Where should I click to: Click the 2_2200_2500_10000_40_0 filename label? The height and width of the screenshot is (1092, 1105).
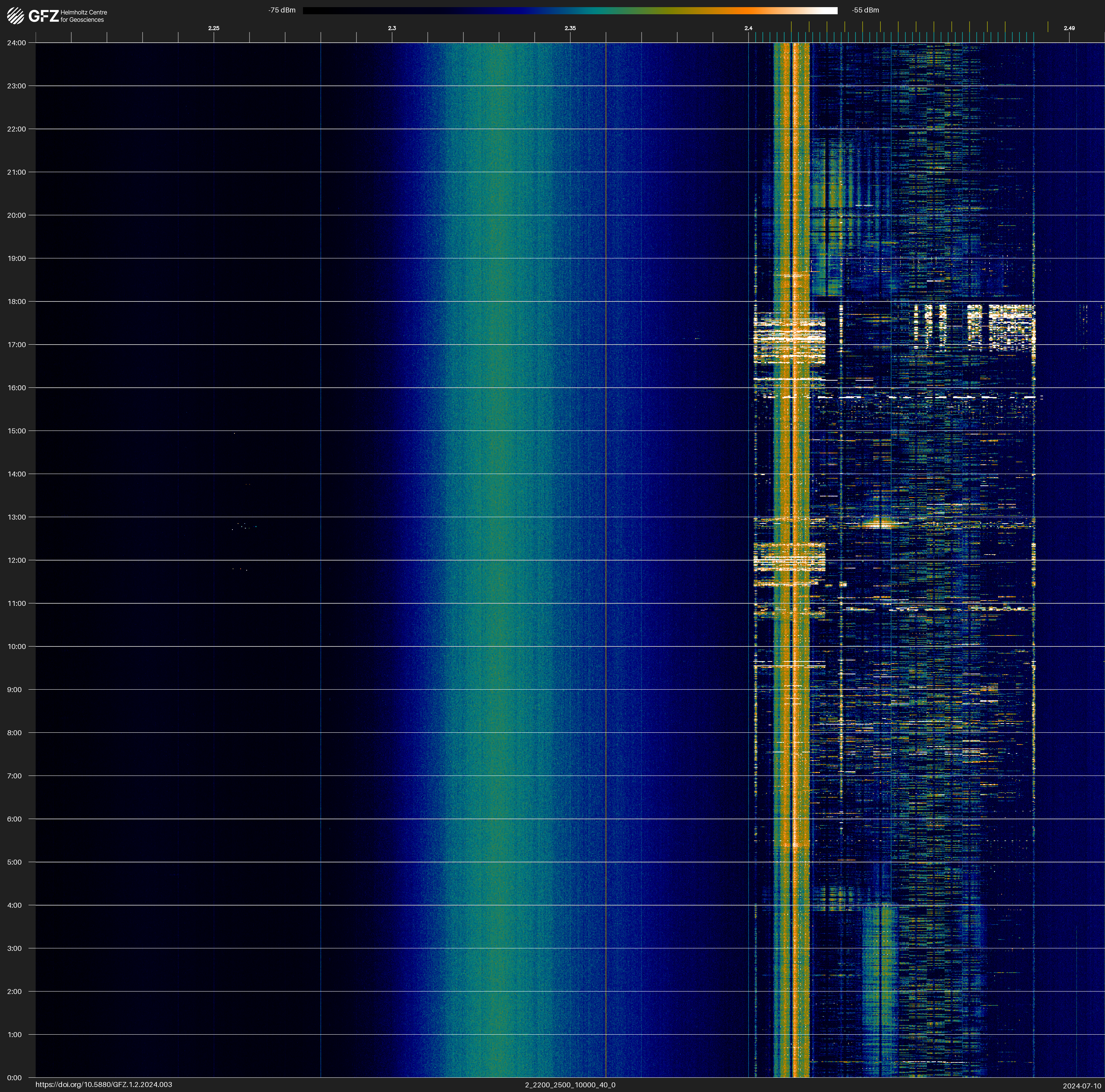click(570, 1085)
